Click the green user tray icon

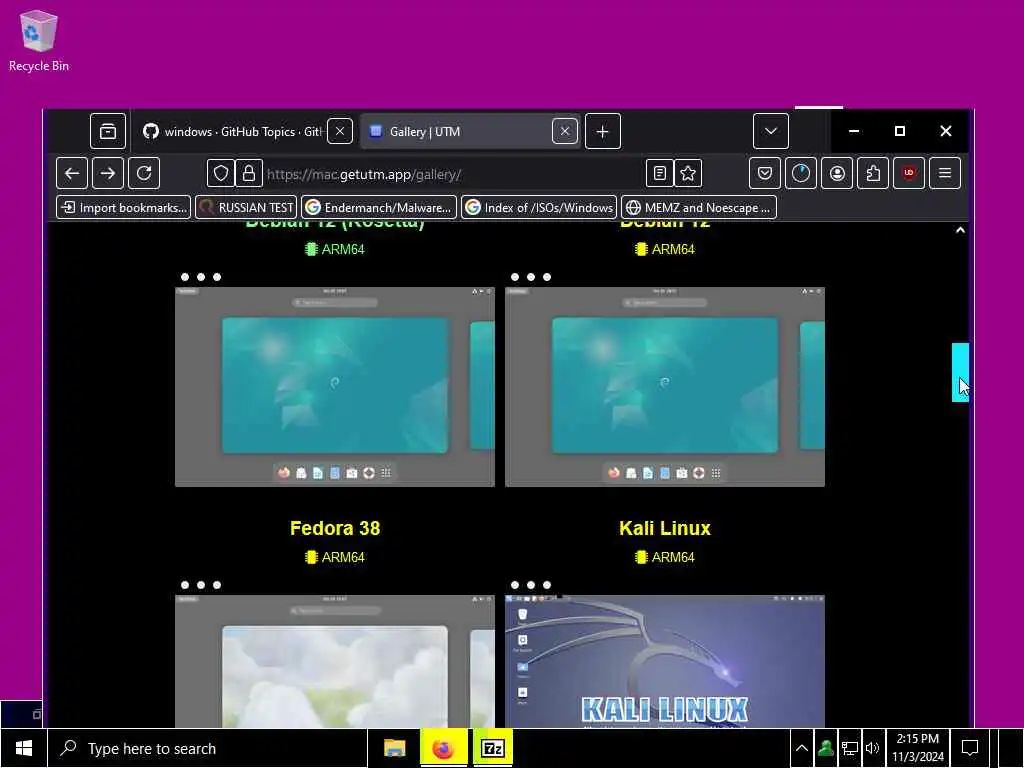[825, 748]
